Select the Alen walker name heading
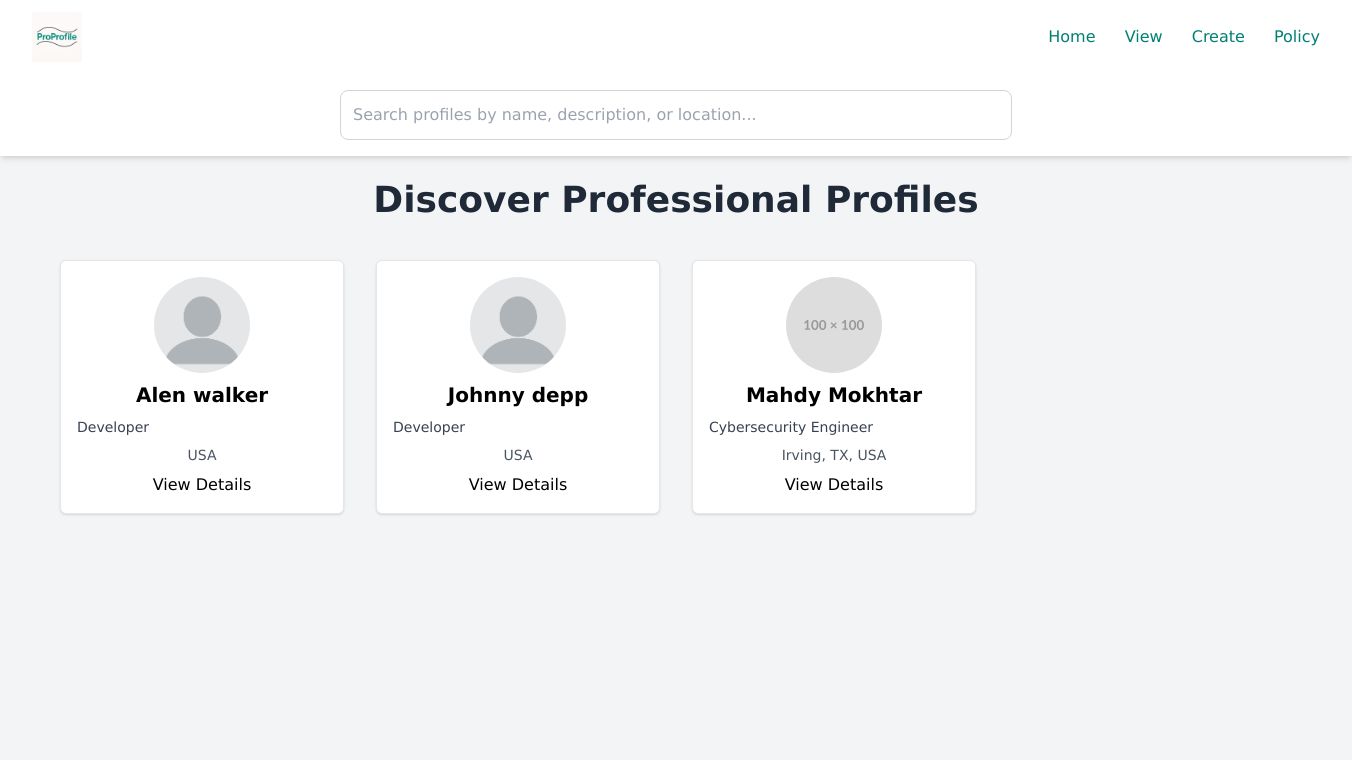 (x=202, y=396)
